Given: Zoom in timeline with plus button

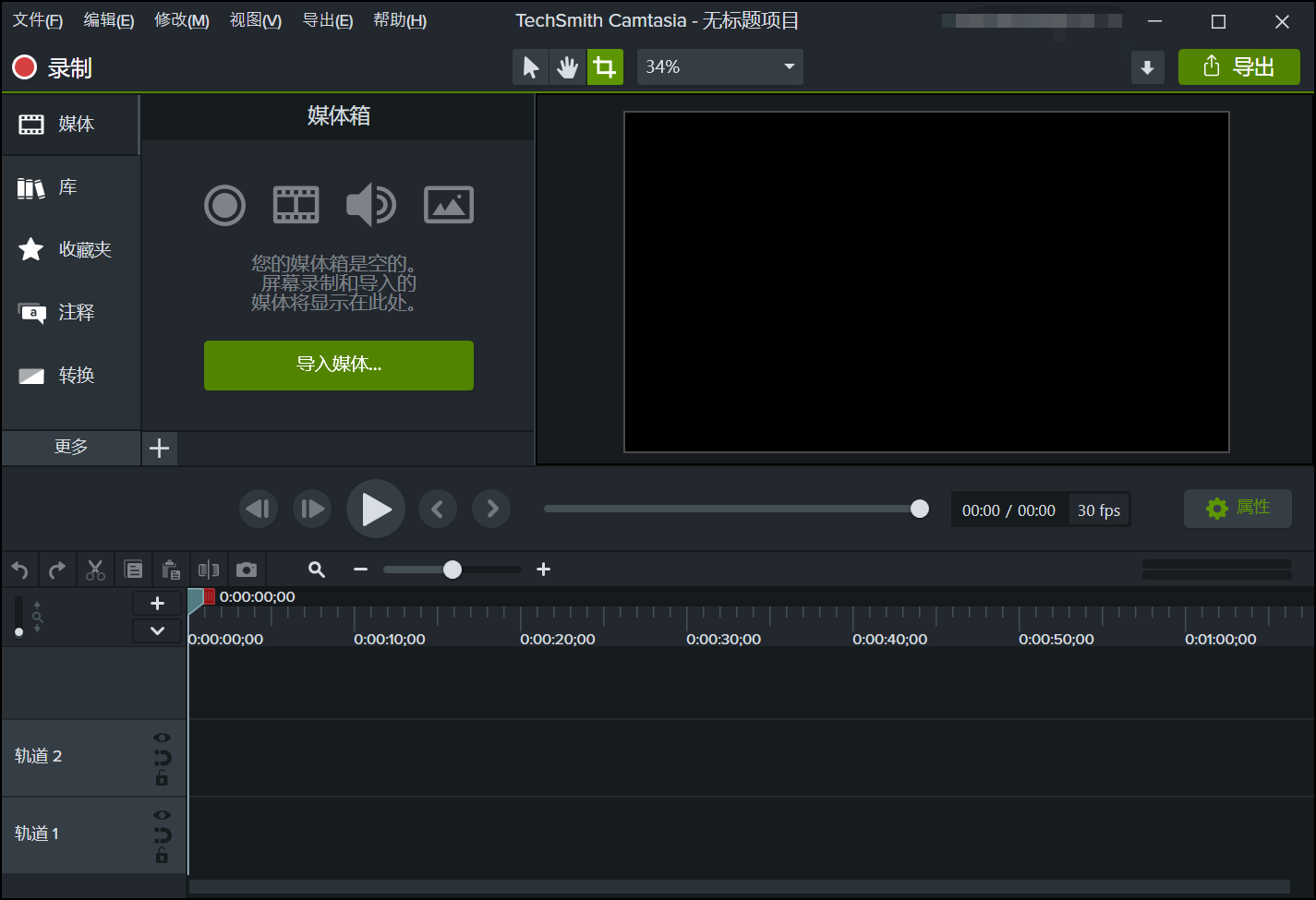Looking at the screenshot, I should 544,570.
